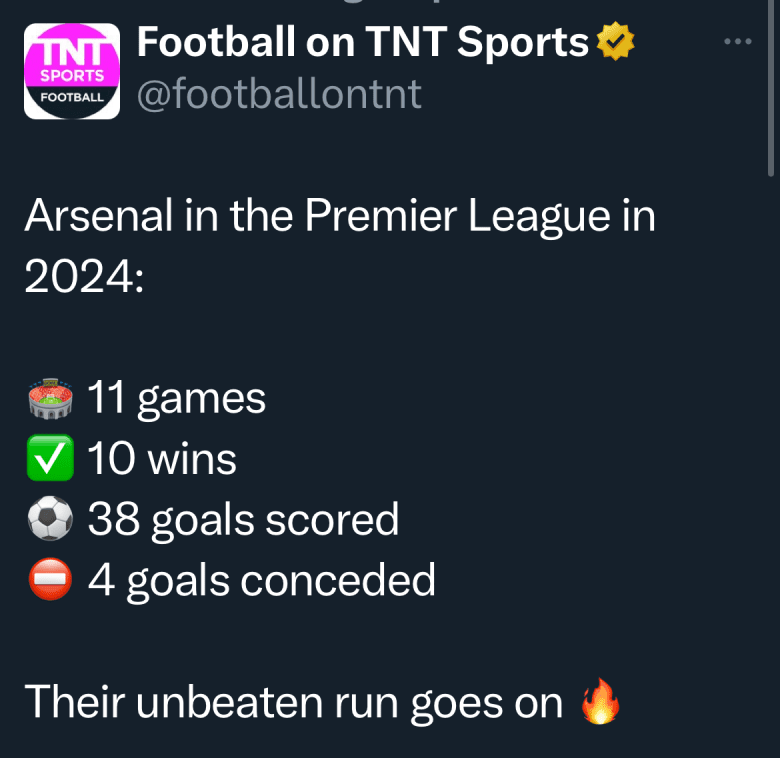Click the red no-entry emoji

[50, 580]
